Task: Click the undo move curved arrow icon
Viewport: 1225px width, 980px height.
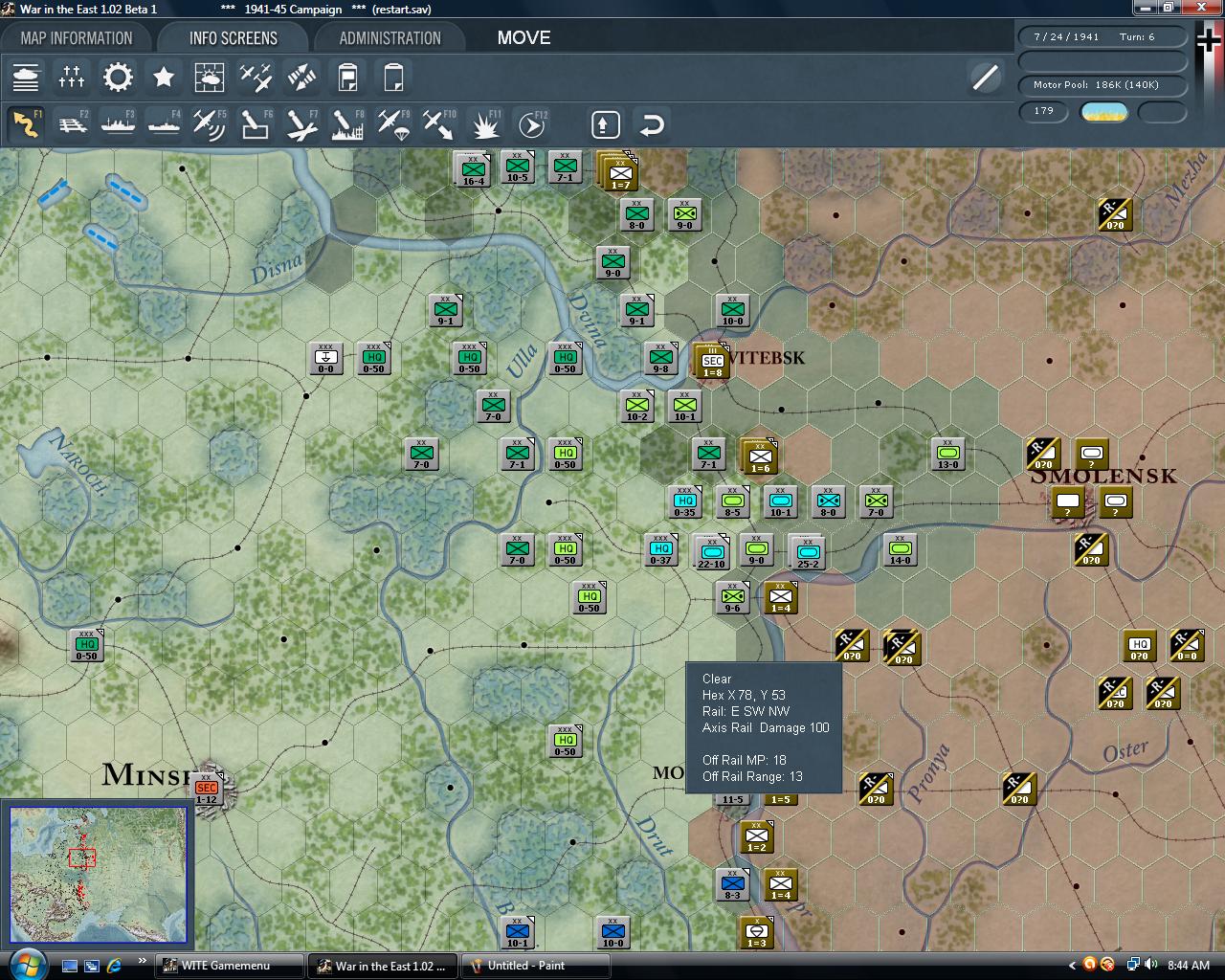Action: coord(652,124)
